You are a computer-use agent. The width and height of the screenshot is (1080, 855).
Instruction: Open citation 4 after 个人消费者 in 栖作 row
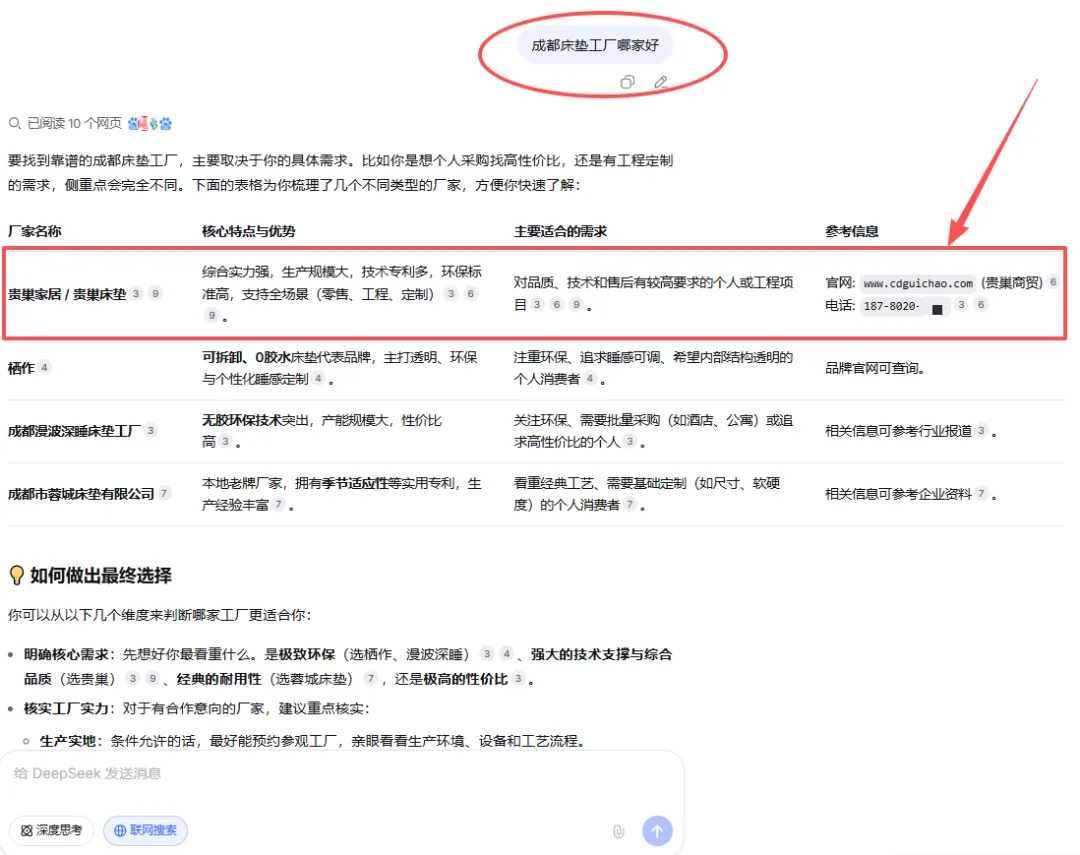[x=590, y=378]
